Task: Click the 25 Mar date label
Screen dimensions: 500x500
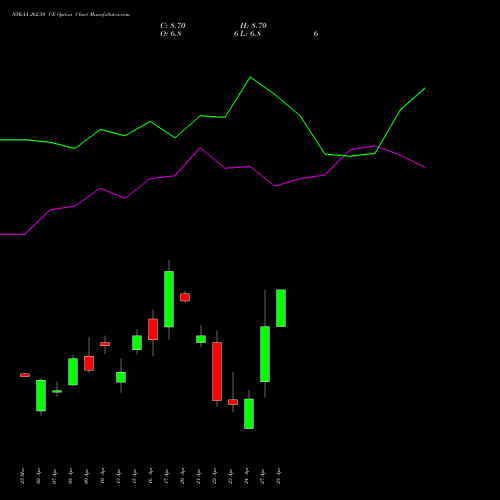Action: (x=22, y=476)
